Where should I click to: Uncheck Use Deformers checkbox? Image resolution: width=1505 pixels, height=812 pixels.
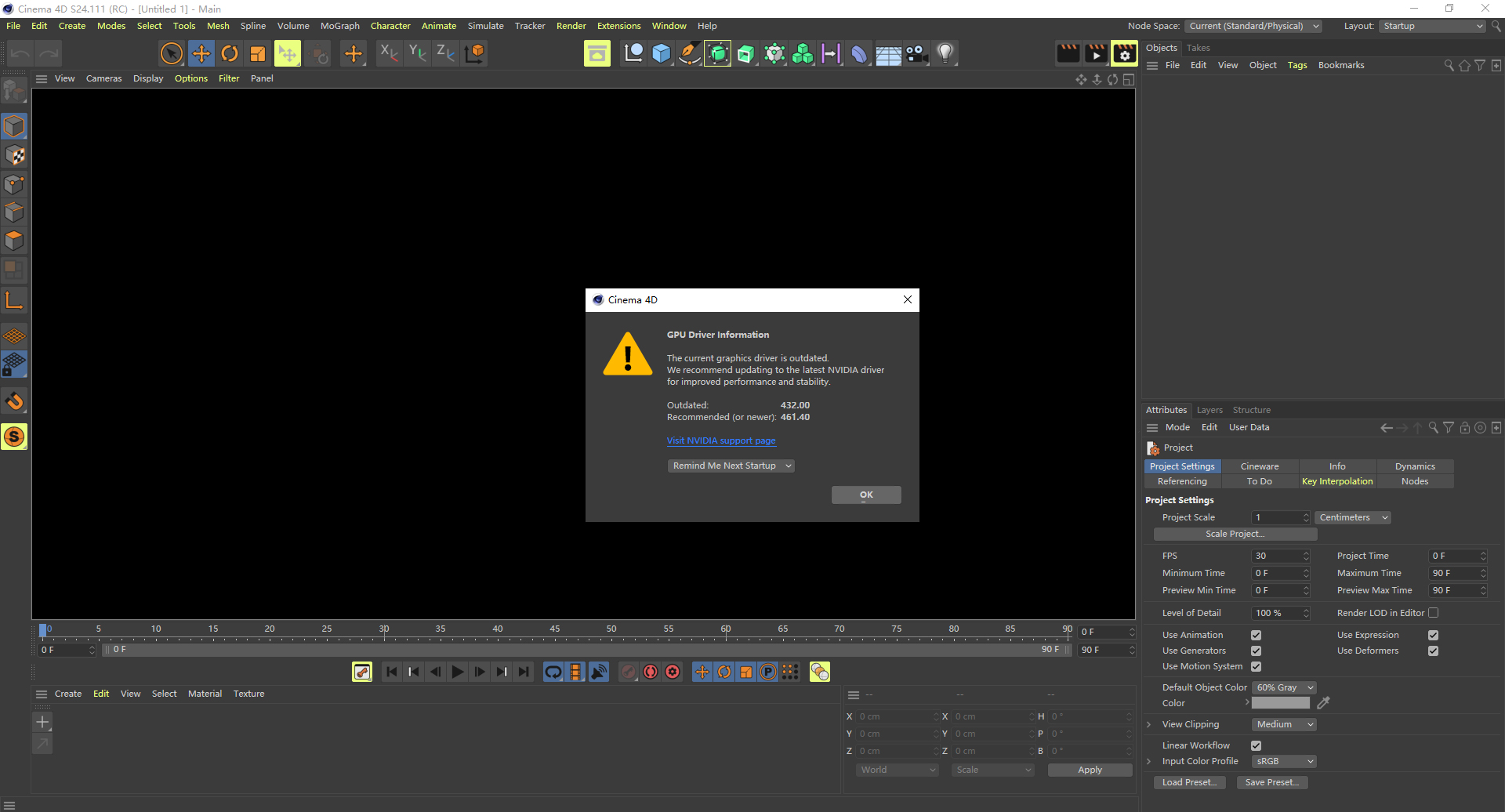1433,651
